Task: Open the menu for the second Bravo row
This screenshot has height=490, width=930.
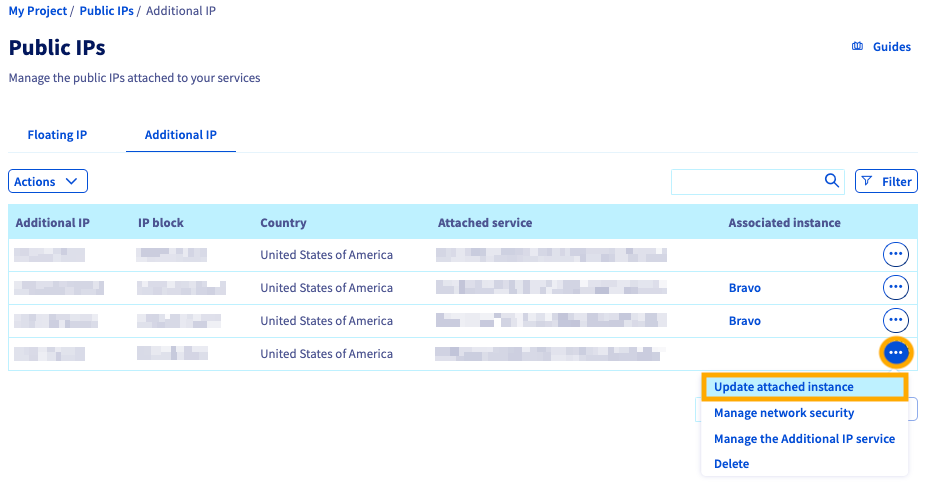Action: click(896, 320)
